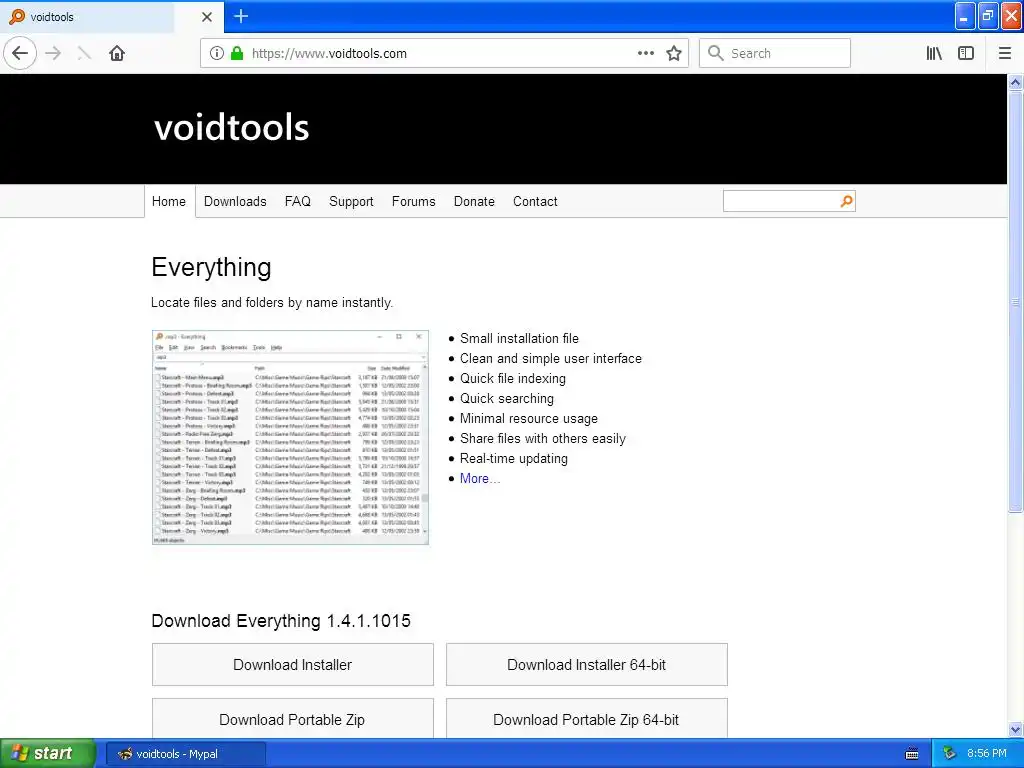The image size is (1024, 768).
Task: Enlarge the Everything screenshot thumbnail
Action: 291,438
